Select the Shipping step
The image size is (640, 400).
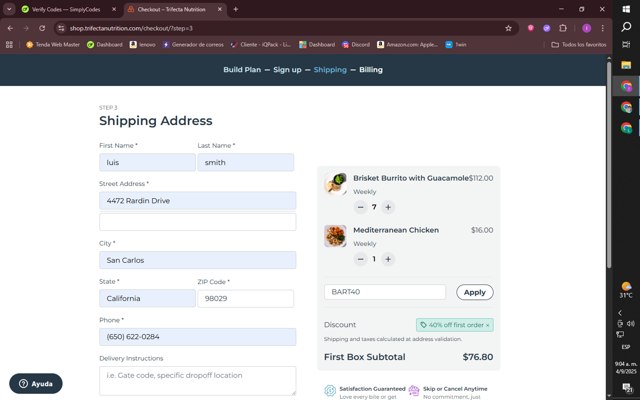pyautogui.click(x=330, y=70)
